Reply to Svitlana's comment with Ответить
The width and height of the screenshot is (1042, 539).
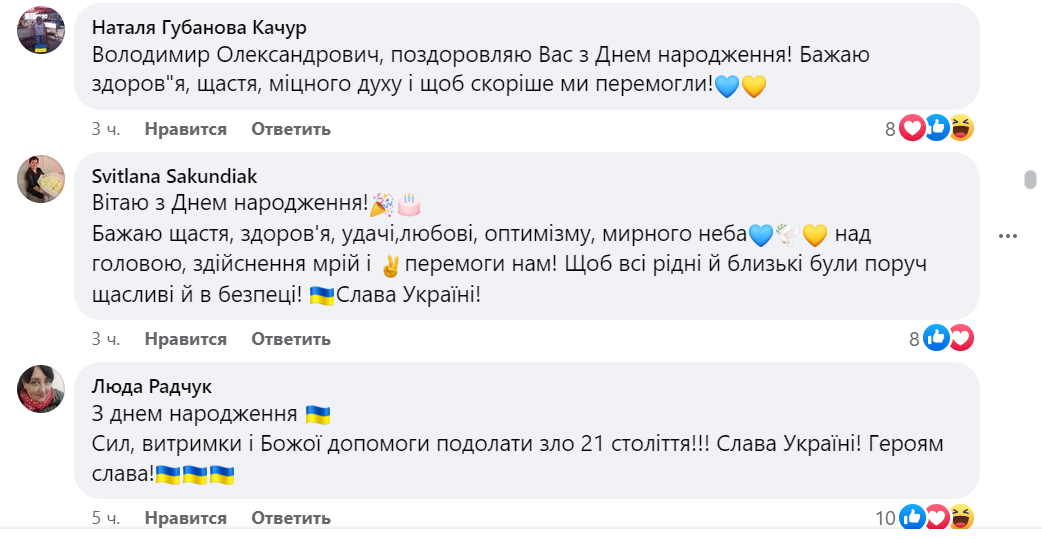(x=290, y=339)
